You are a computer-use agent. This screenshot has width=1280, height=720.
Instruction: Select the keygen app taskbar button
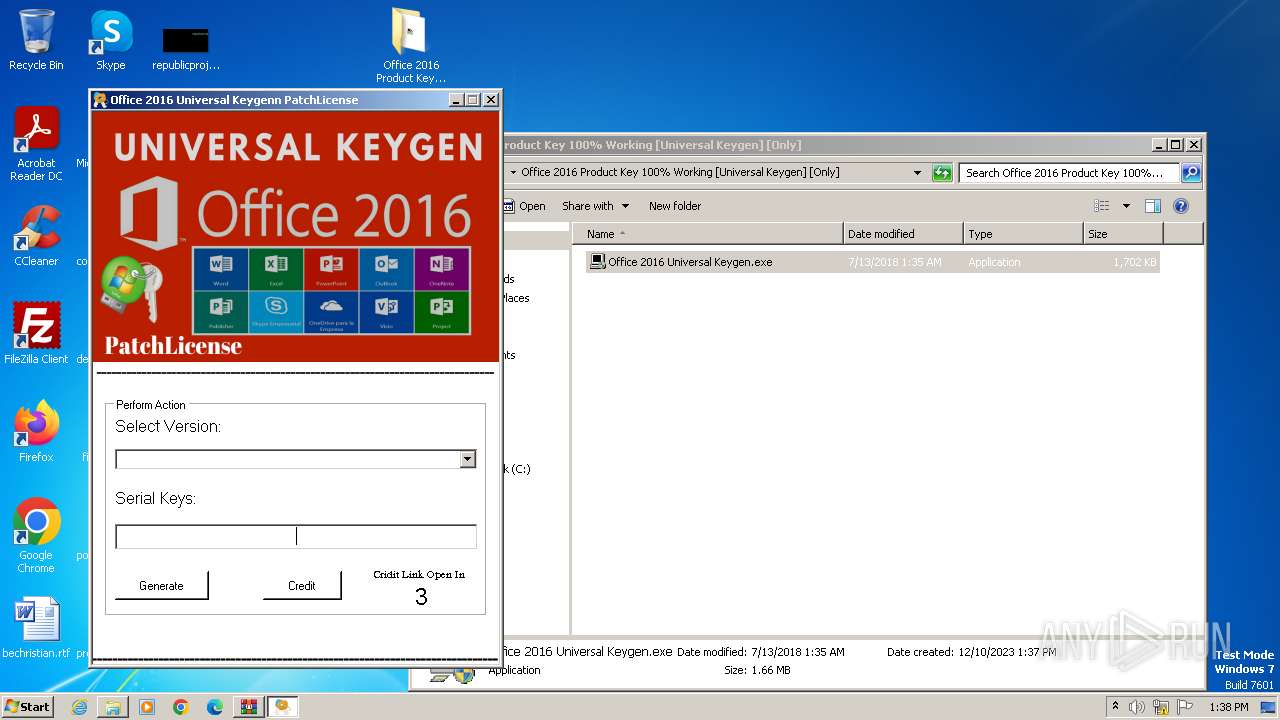[283, 707]
